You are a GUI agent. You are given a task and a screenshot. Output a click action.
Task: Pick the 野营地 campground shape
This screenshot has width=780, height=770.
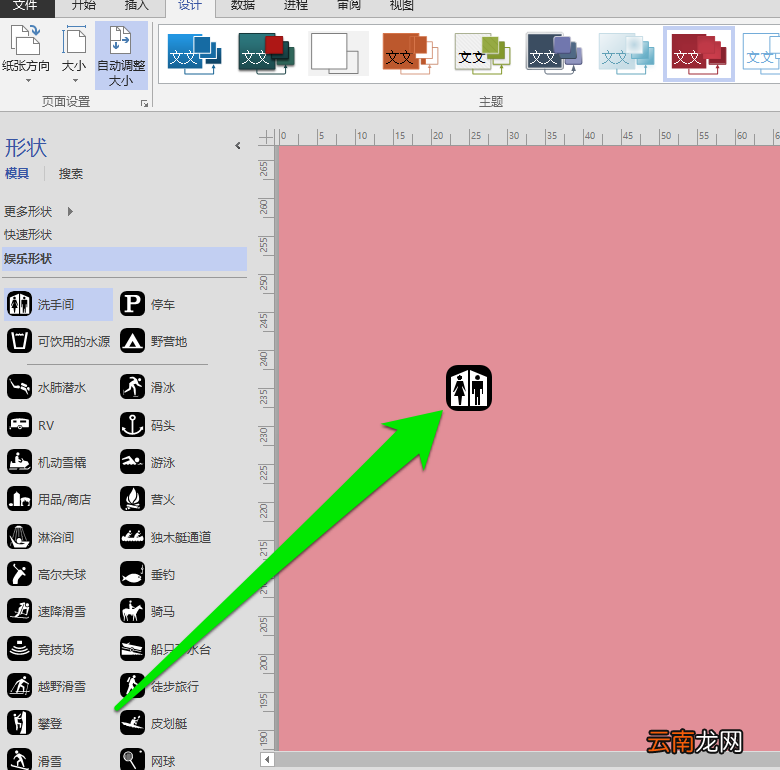tap(154, 341)
